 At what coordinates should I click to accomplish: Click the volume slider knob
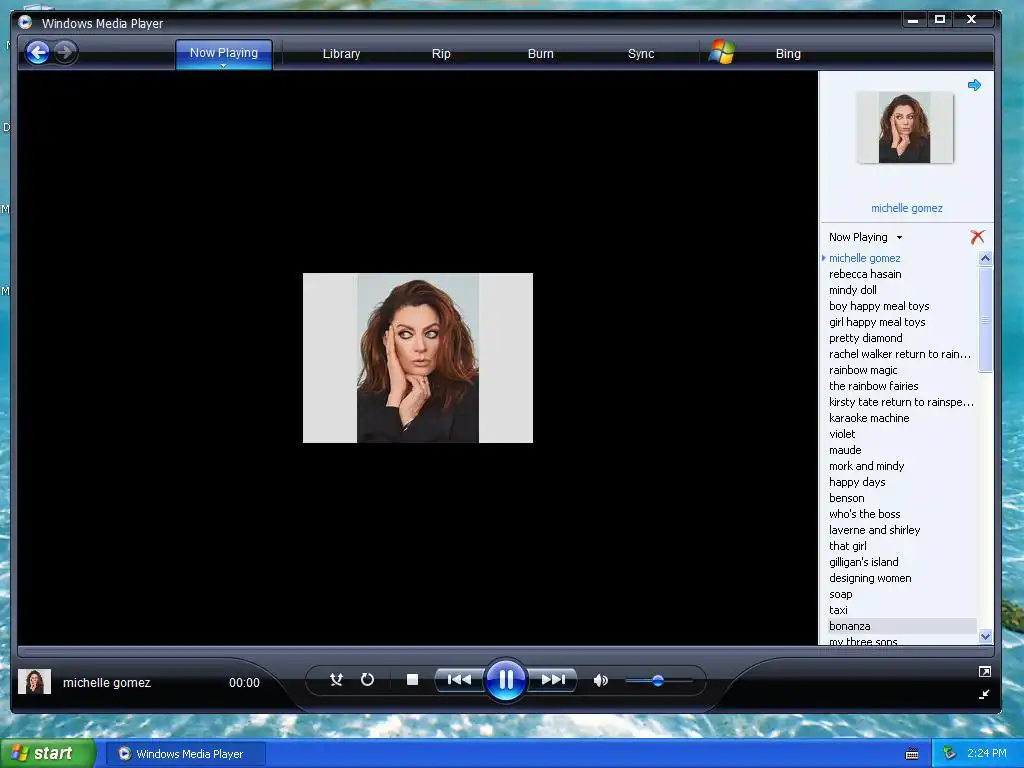(658, 680)
